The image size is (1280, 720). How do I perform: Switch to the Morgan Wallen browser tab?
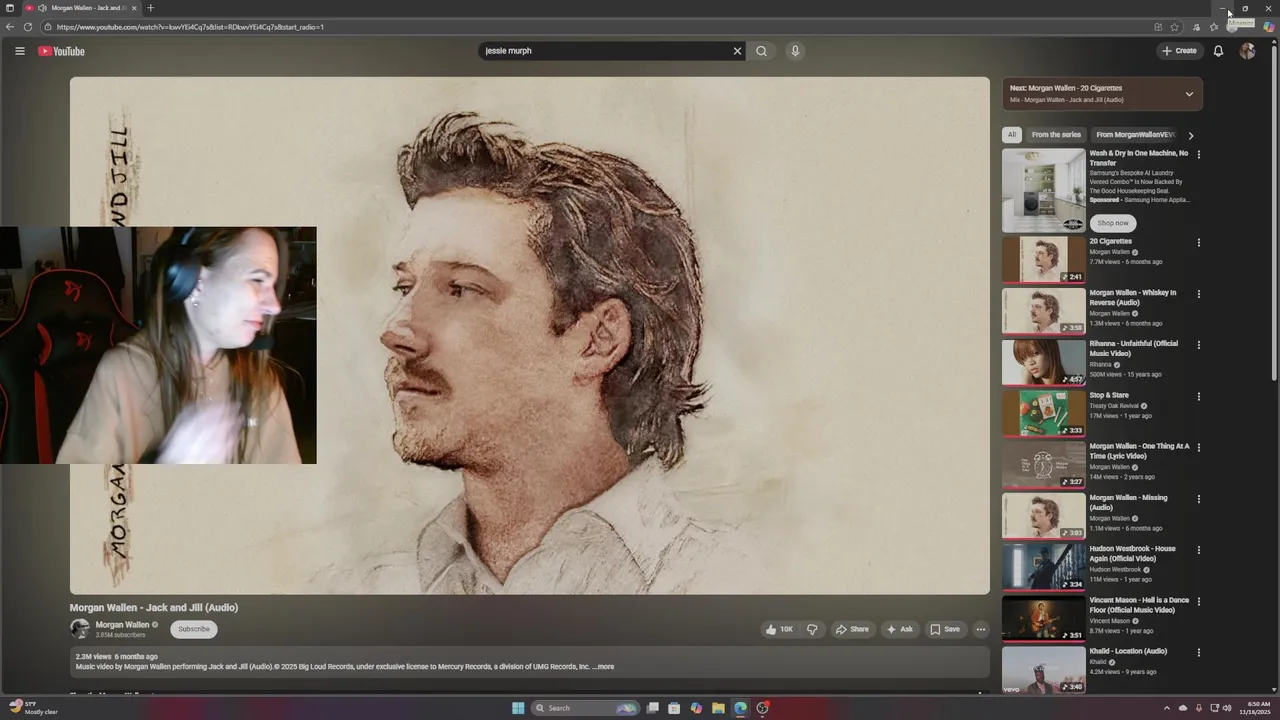click(x=81, y=8)
